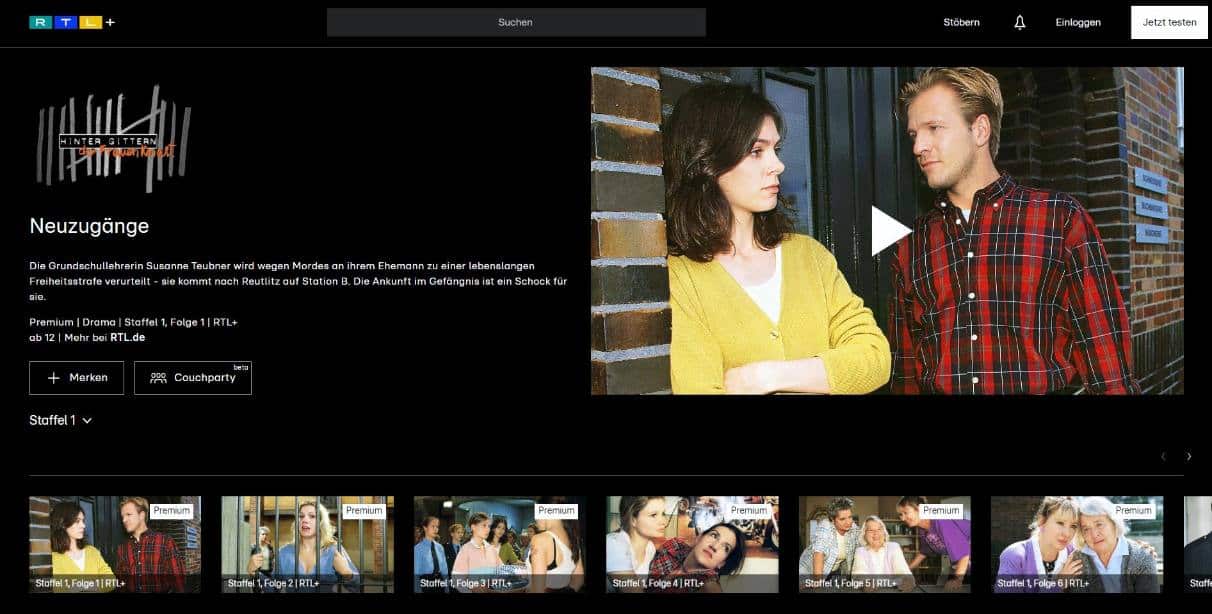Start a Couchparty

[193, 378]
